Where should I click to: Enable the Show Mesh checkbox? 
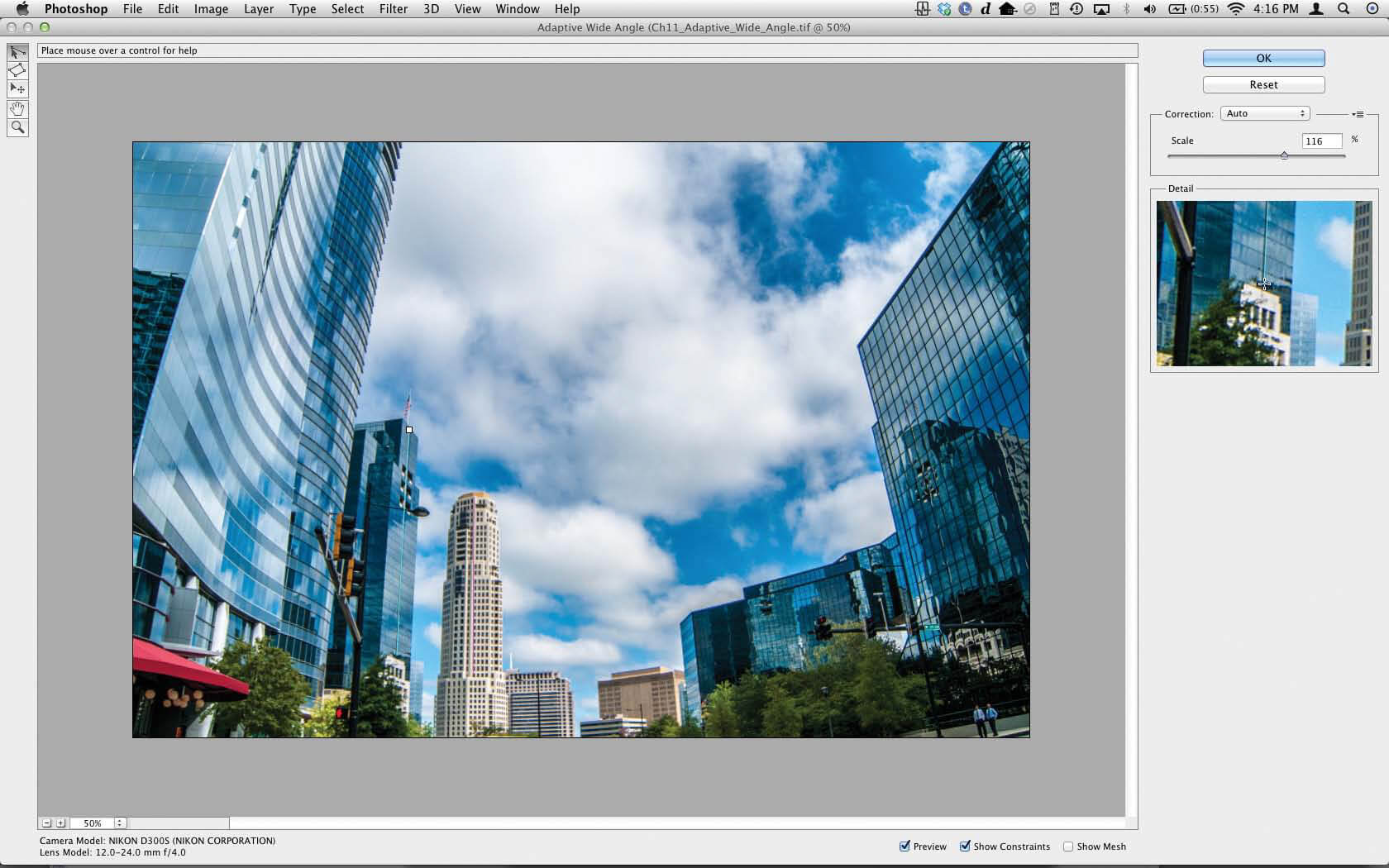coord(1068,847)
